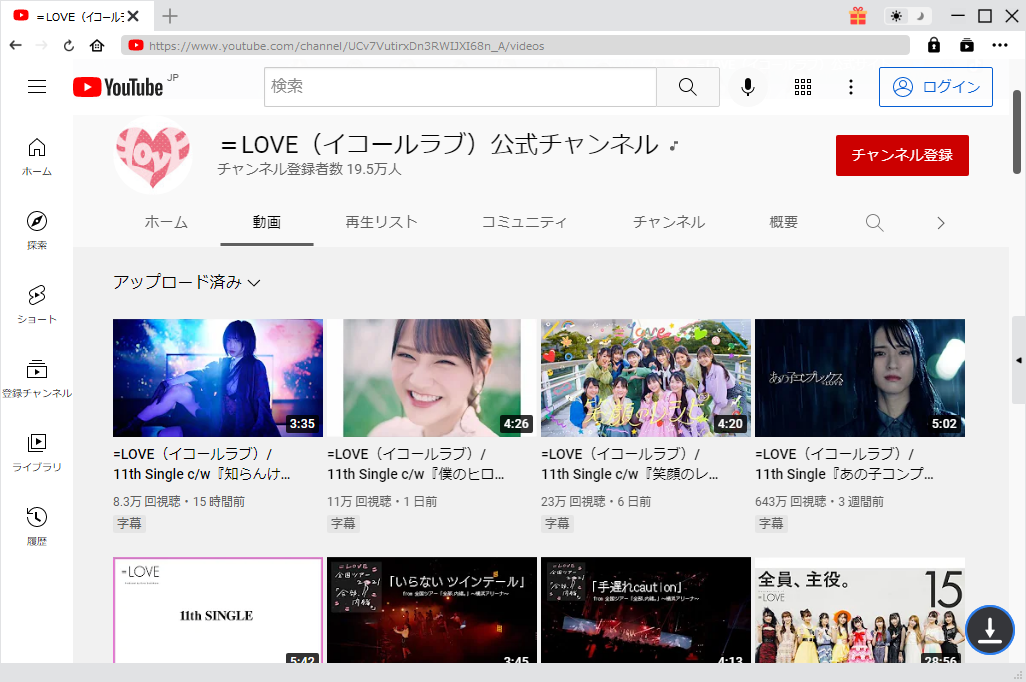The height and width of the screenshot is (682, 1026).
Task: Open the 5:02 dark rain thumbnail
Action: tap(860, 378)
